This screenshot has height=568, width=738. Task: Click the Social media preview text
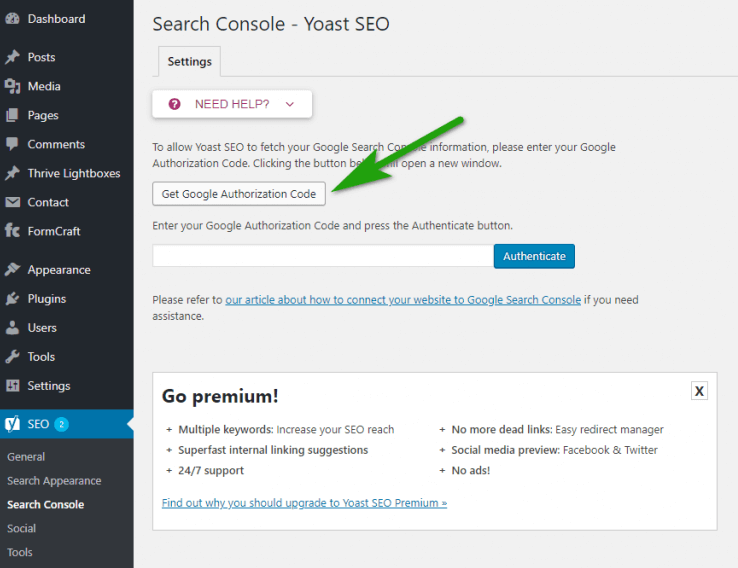coord(554,450)
